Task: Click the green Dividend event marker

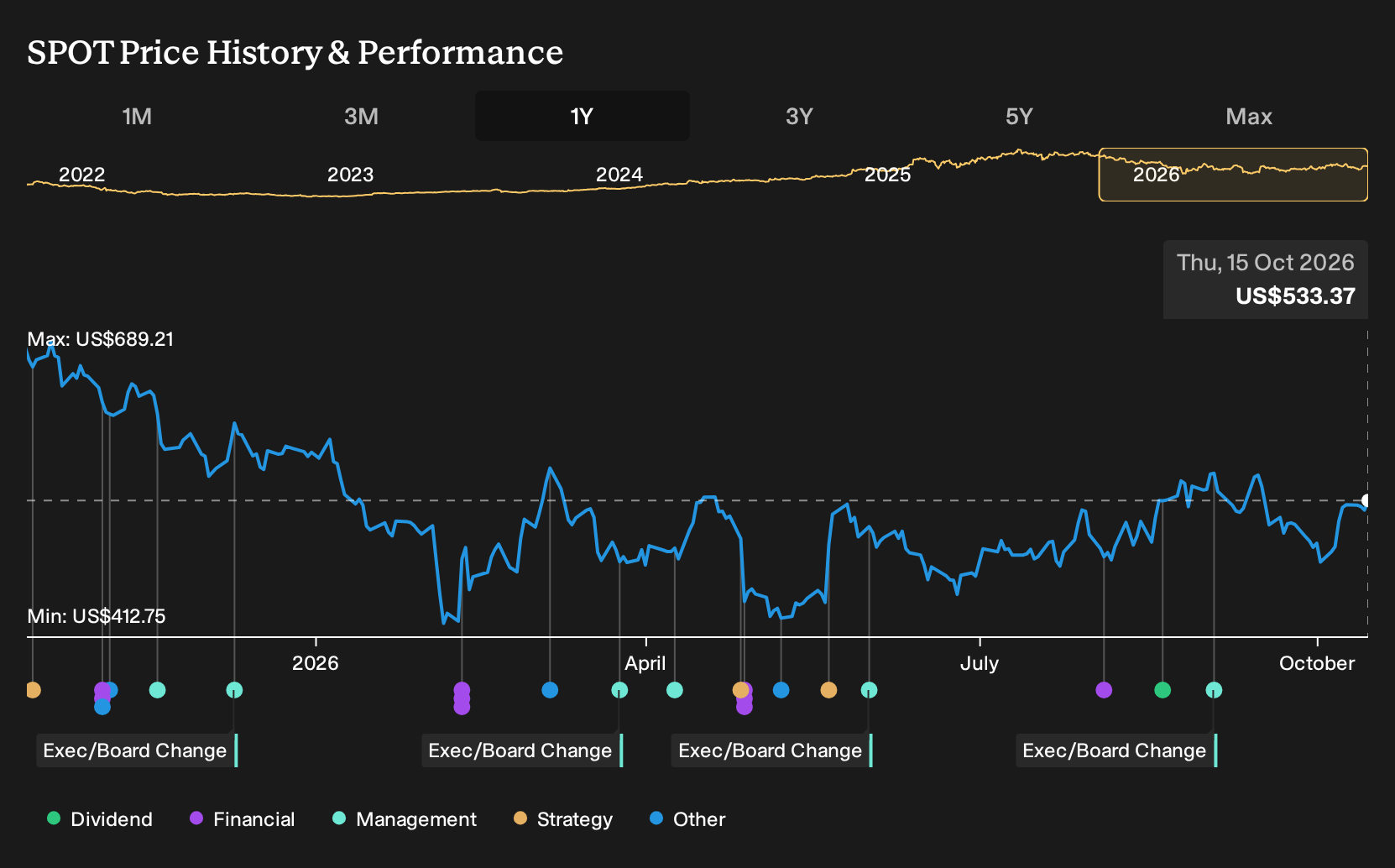Action: pyautogui.click(x=1162, y=690)
